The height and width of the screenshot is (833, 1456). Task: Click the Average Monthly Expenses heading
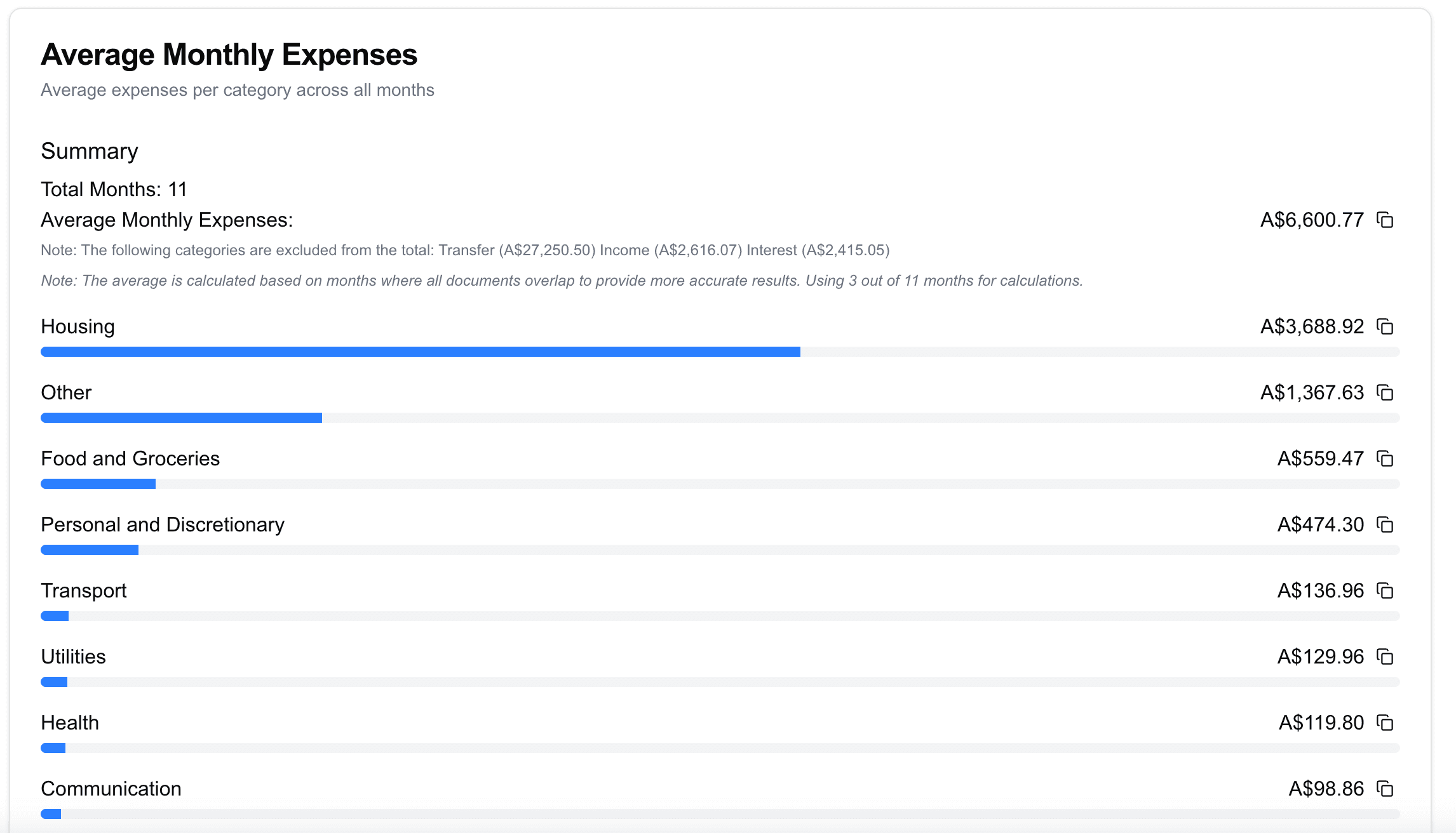pyautogui.click(x=229, y=55)
